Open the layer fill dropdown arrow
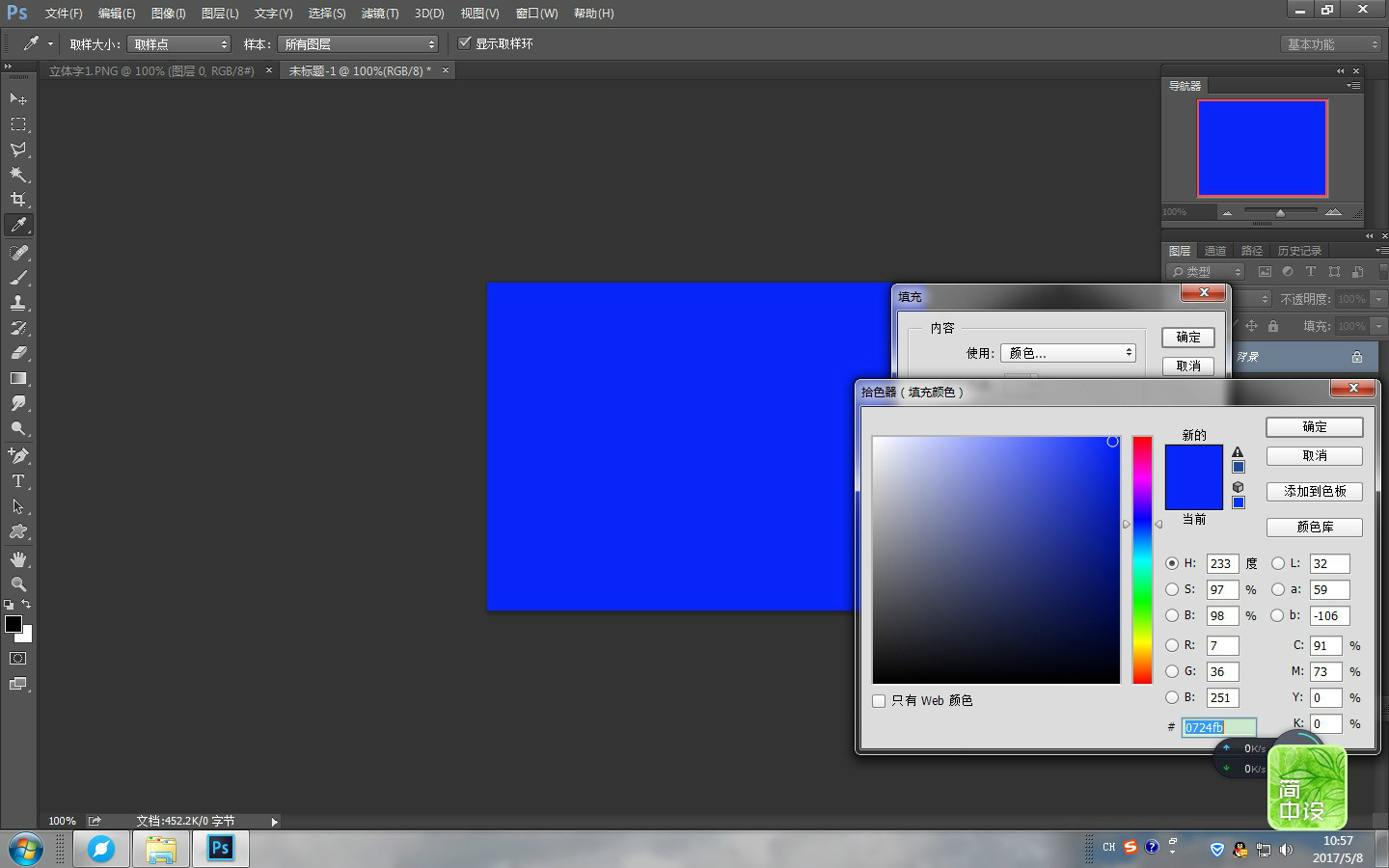 point(1378,326)
